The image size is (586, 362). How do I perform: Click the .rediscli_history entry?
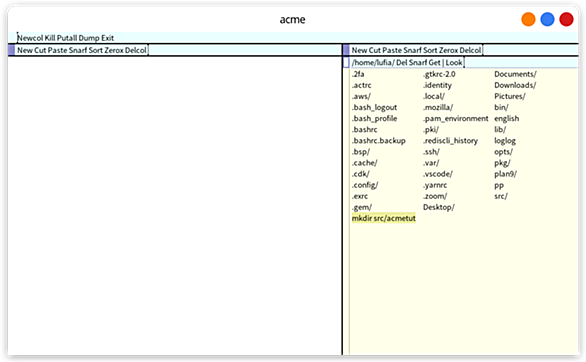450,141
